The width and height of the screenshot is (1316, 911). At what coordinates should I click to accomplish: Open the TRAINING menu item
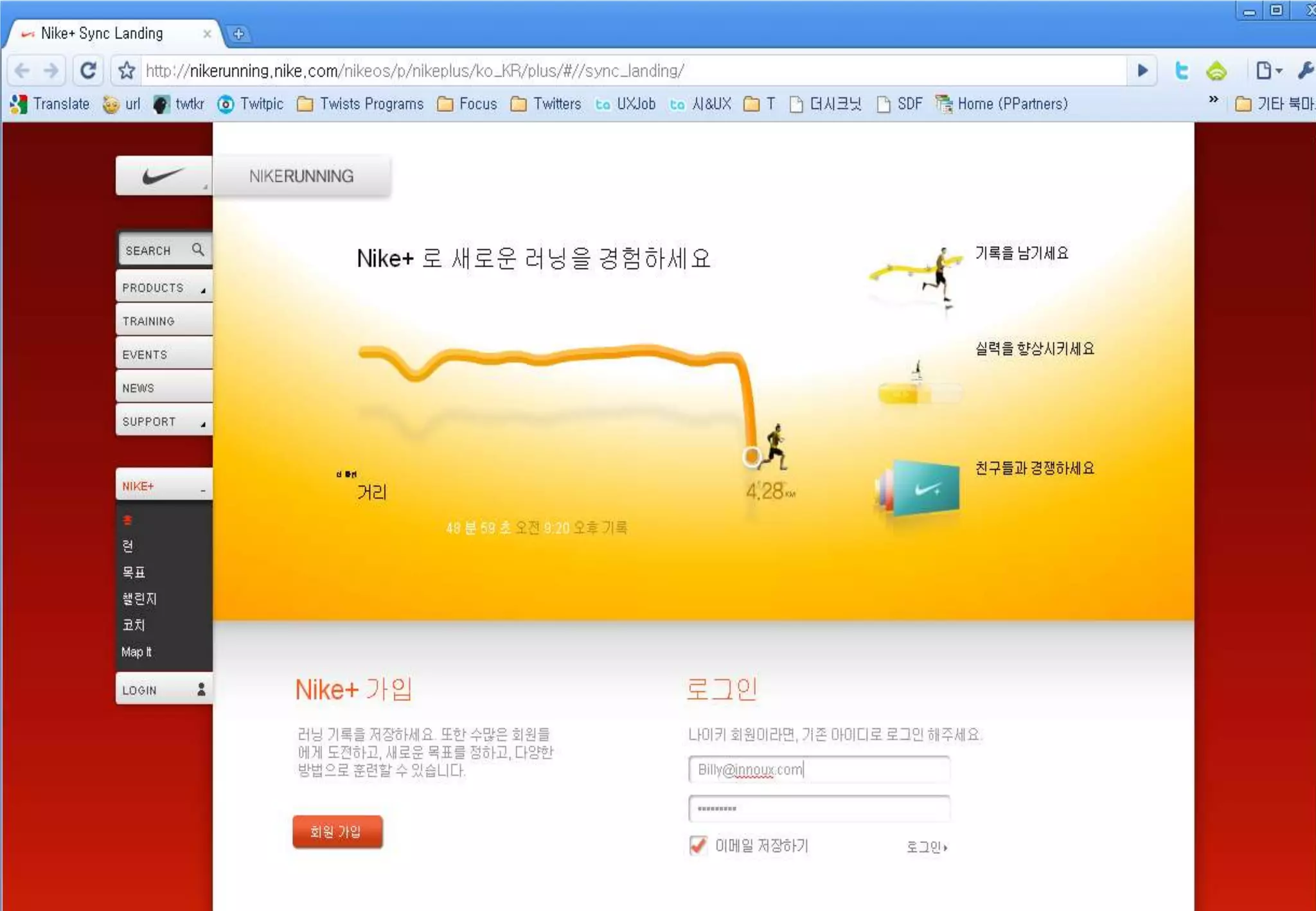(148, 321)
